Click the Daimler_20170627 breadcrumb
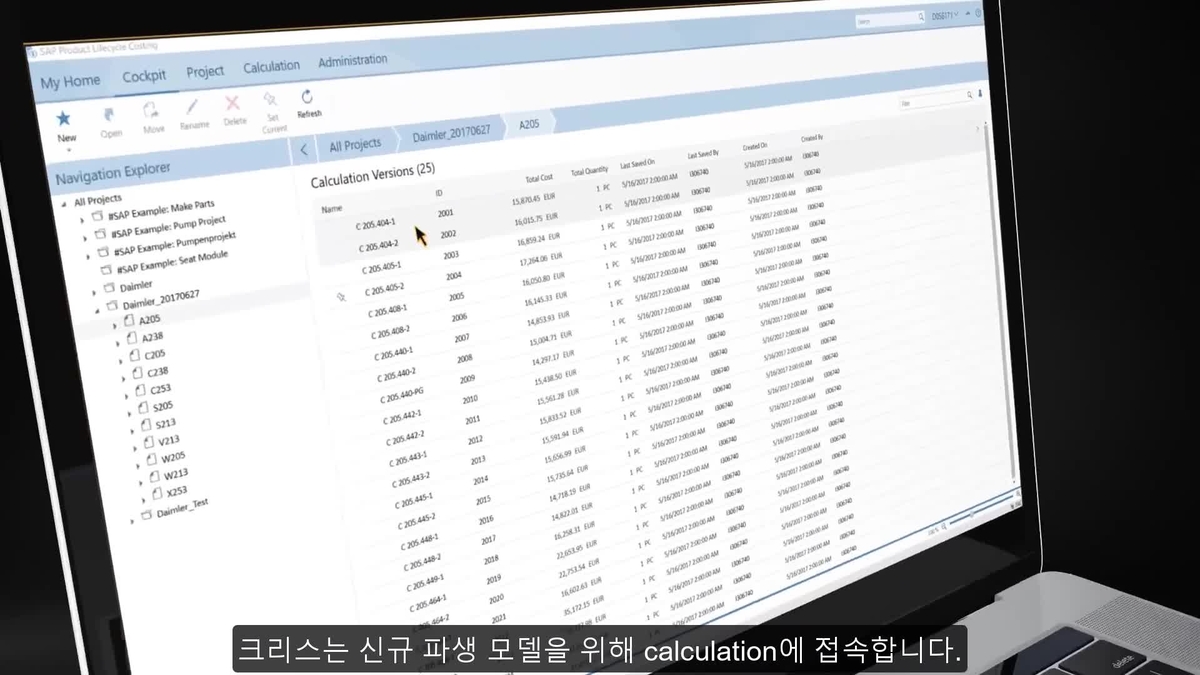 451,135
